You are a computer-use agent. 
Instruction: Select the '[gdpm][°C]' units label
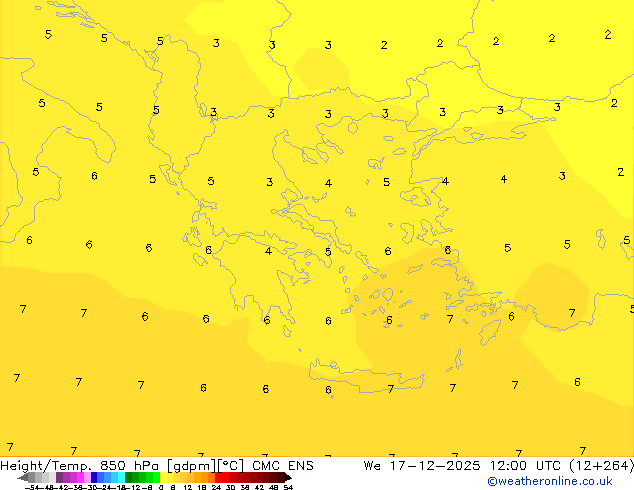[x=205, y=466]
